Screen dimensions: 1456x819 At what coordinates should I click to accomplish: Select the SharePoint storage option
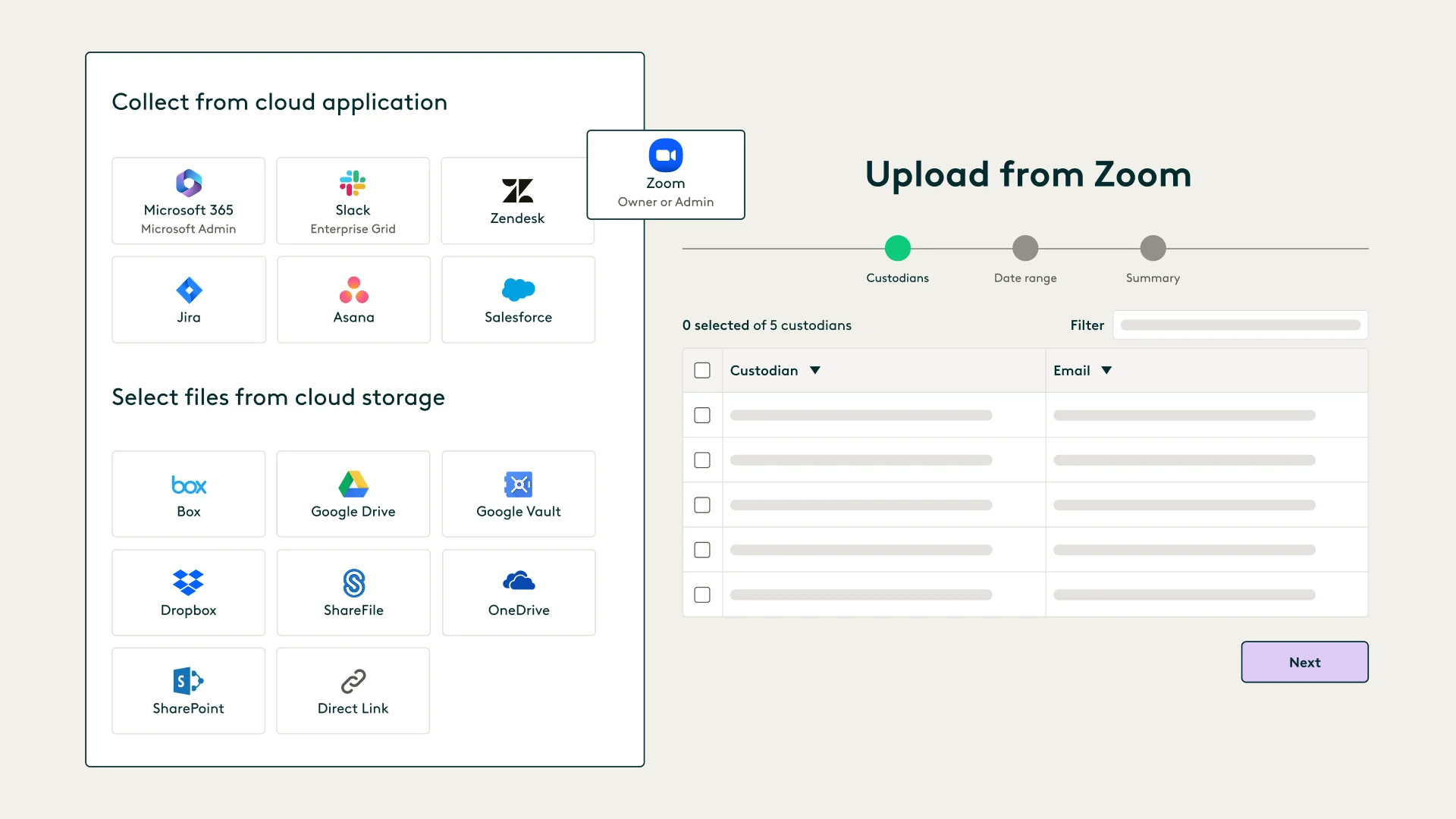point(189,691)
